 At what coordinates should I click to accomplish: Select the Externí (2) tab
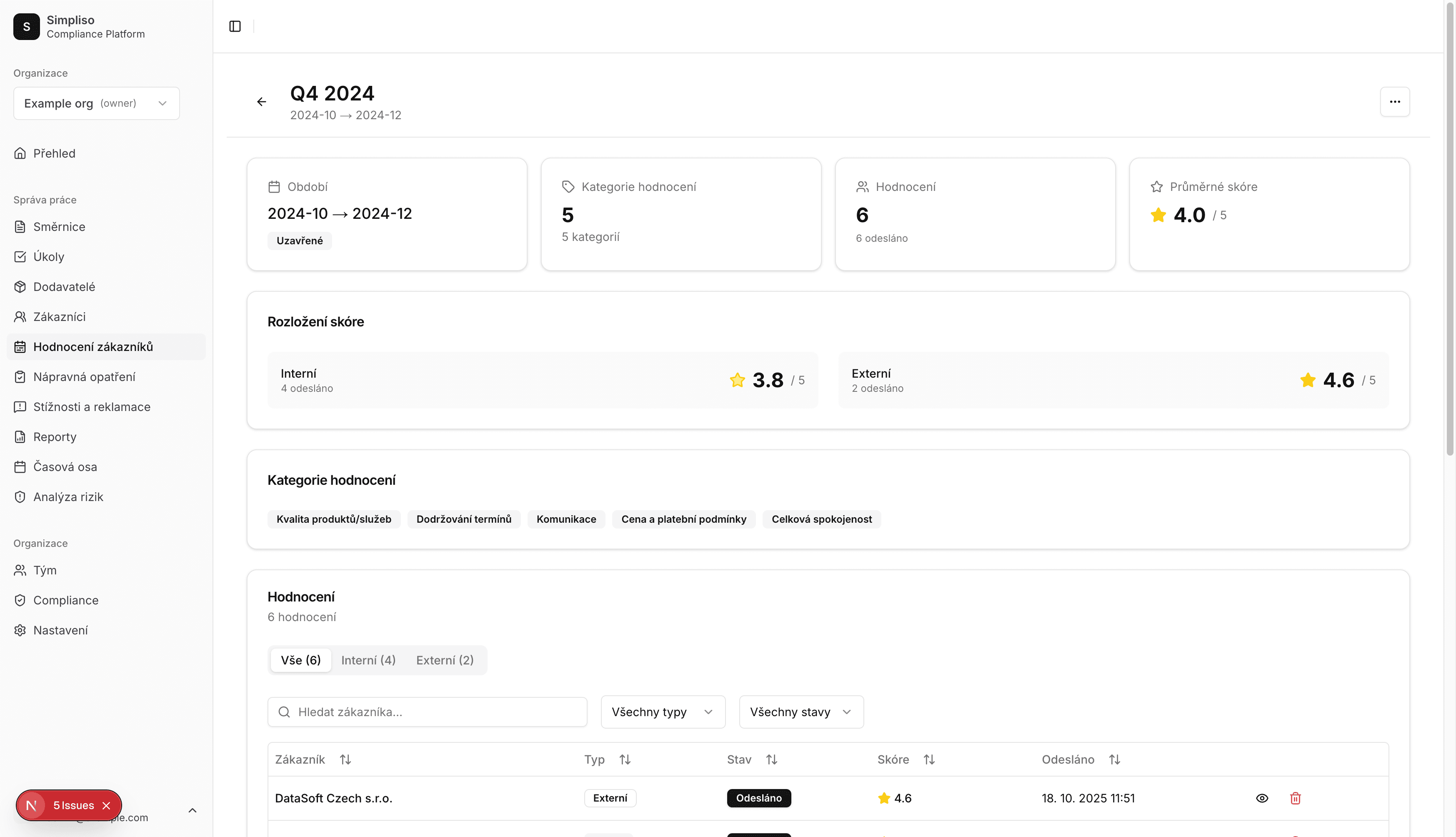pos(445,660)
